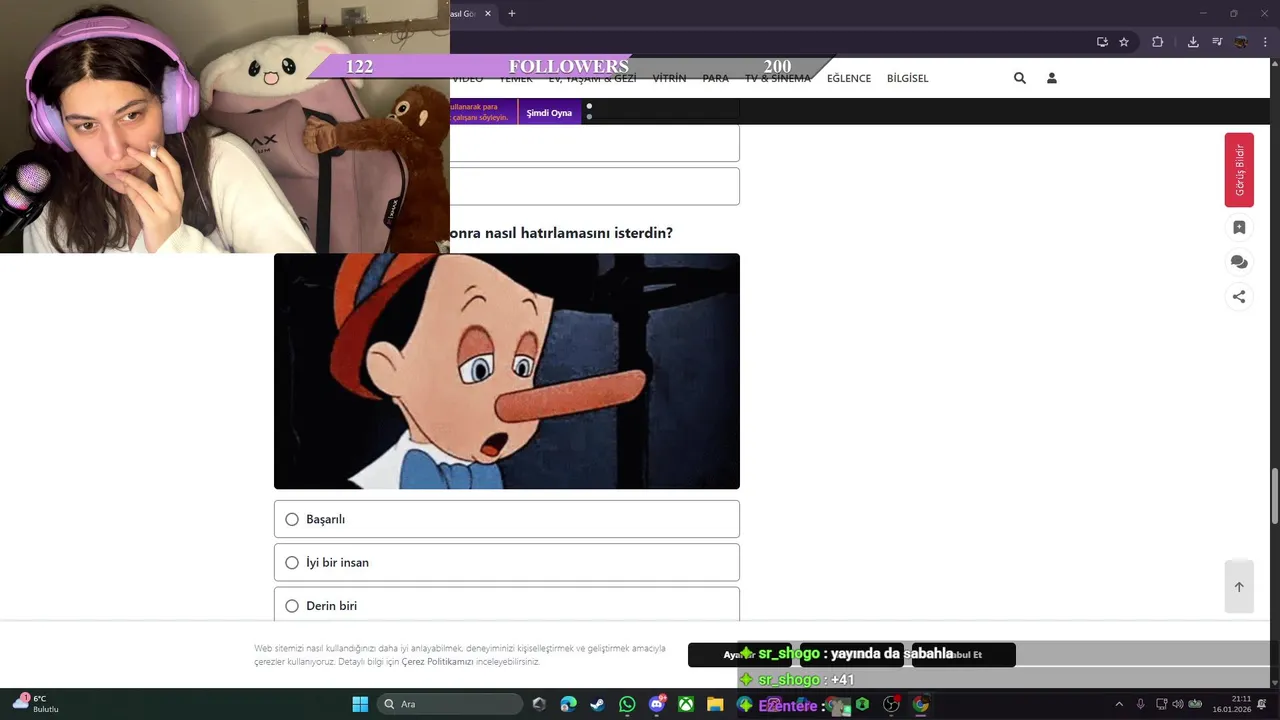Open Microsoft Edge from the taskbar

(x=568, y=704)
